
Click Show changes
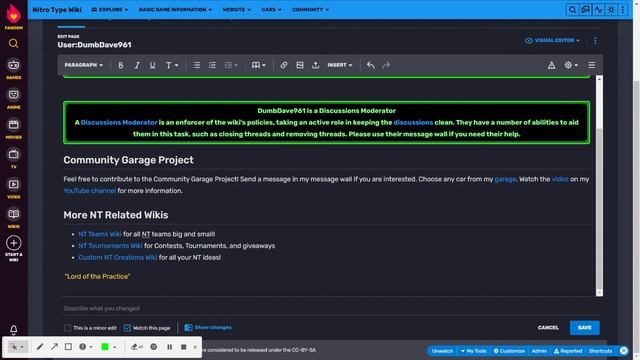tap(208, 327)
